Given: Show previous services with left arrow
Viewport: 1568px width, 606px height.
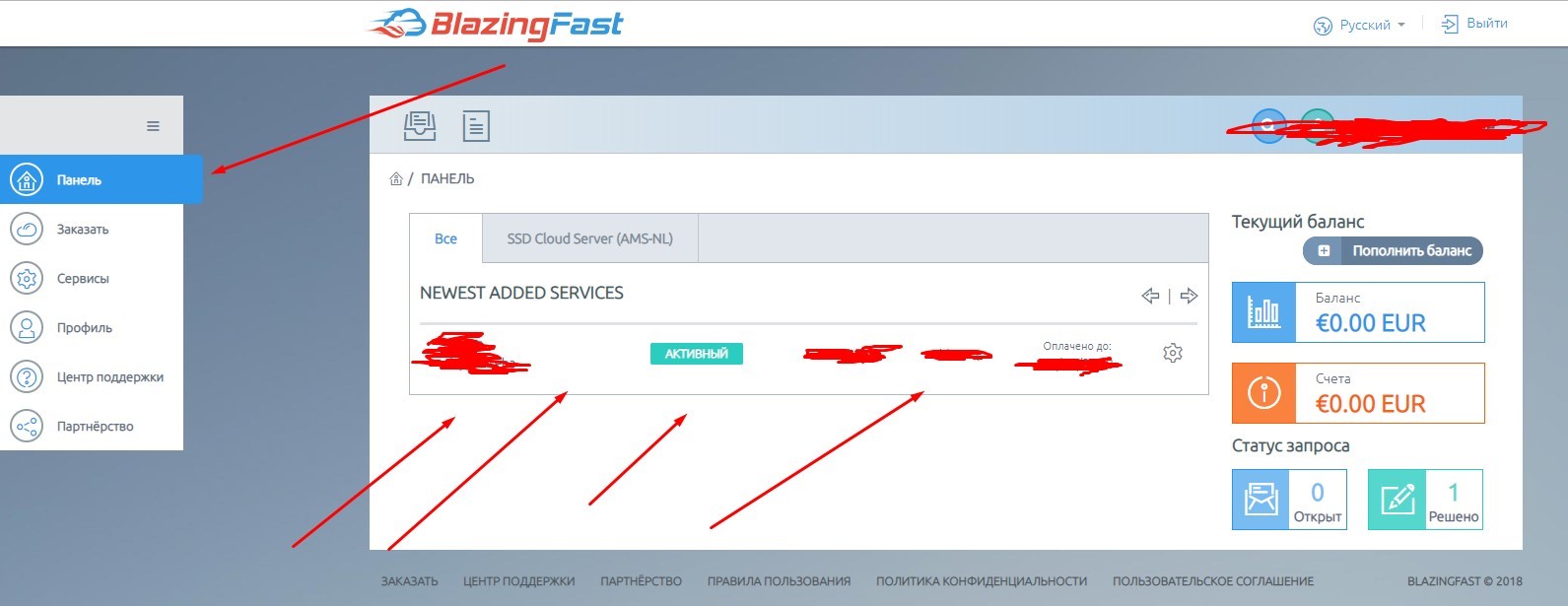Looking at the screenshot, I should point(1150,296).
